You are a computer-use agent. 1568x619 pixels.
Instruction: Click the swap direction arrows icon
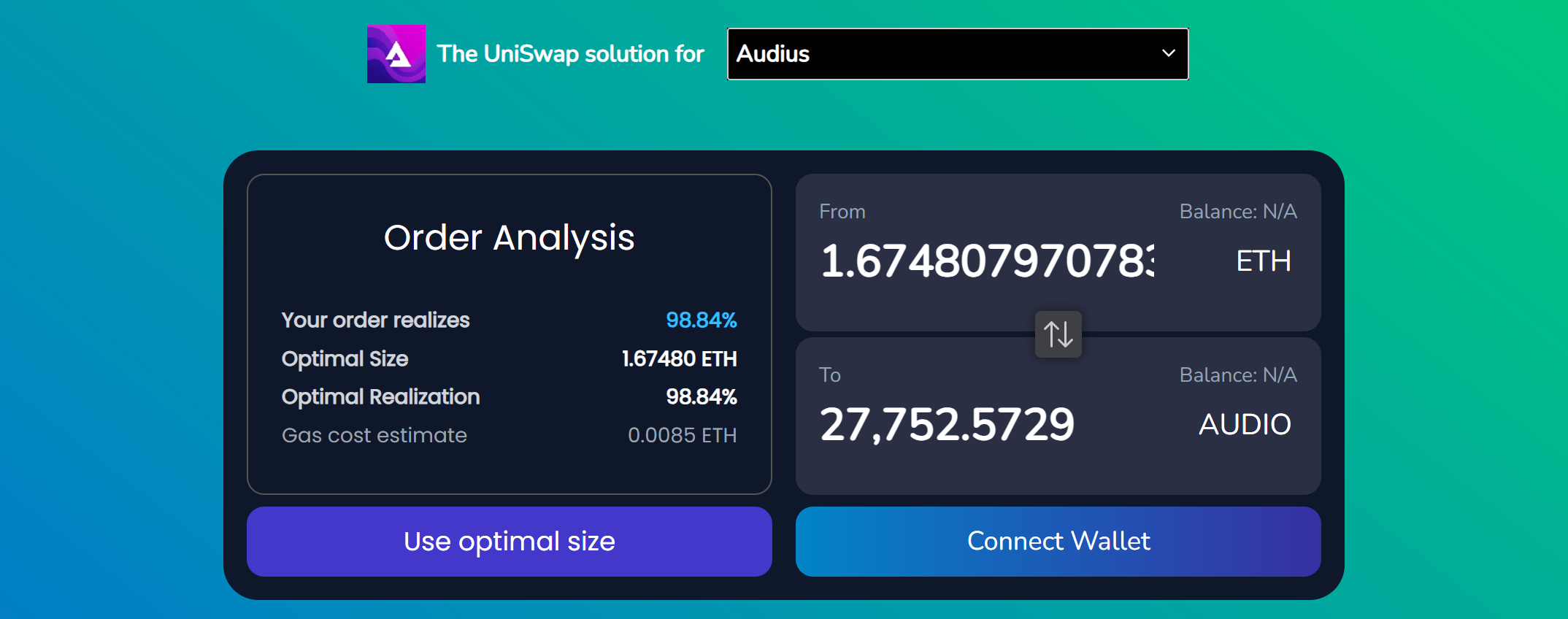(x=1058, y=334)
